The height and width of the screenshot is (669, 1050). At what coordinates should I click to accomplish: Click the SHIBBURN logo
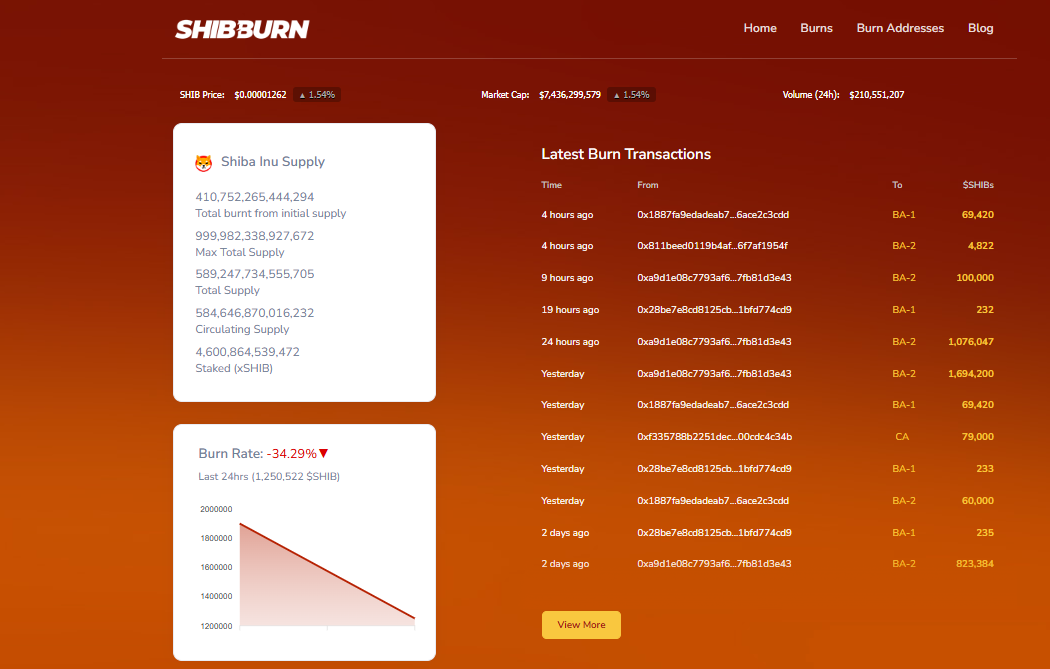(242, 29)
